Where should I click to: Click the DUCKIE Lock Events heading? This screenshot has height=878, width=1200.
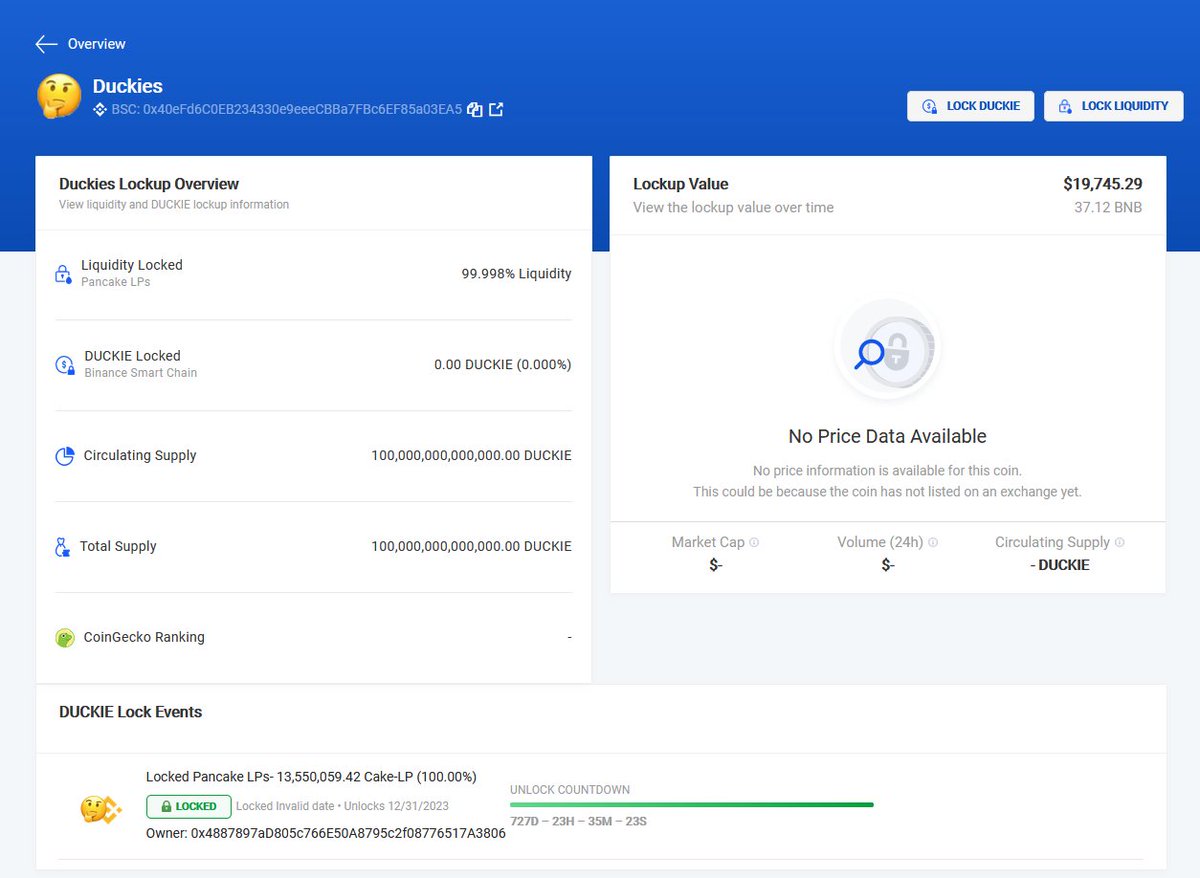coord(131,712)
